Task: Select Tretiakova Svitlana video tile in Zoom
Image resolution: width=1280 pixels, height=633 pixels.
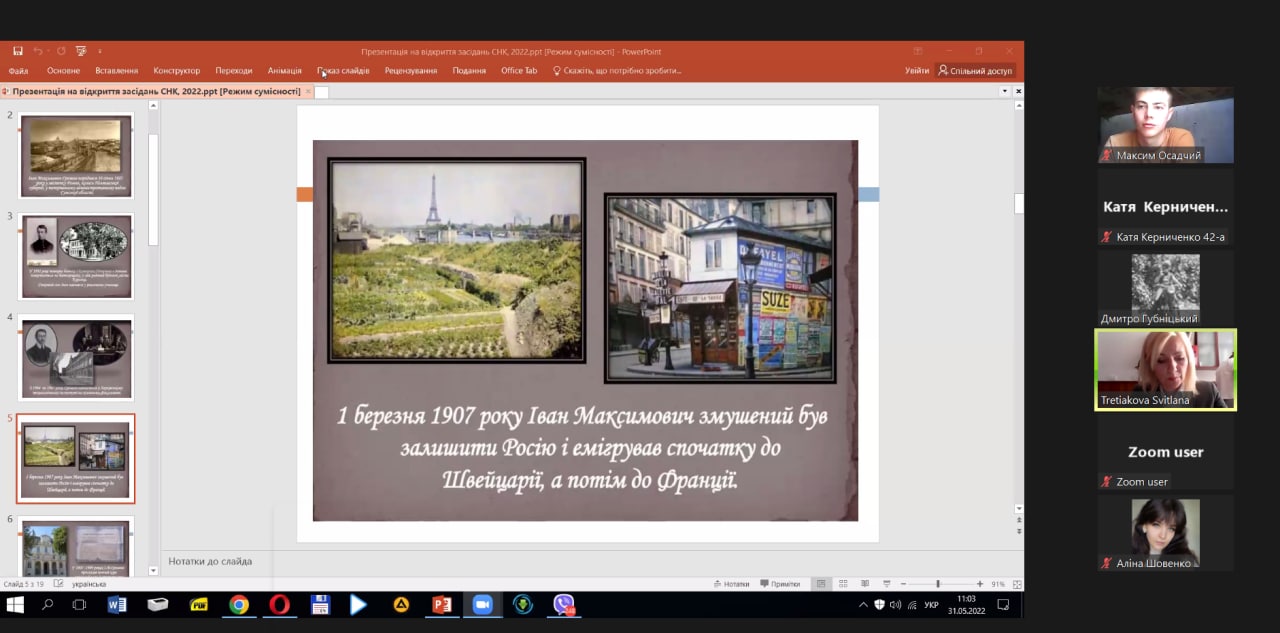Action: 1166,369
